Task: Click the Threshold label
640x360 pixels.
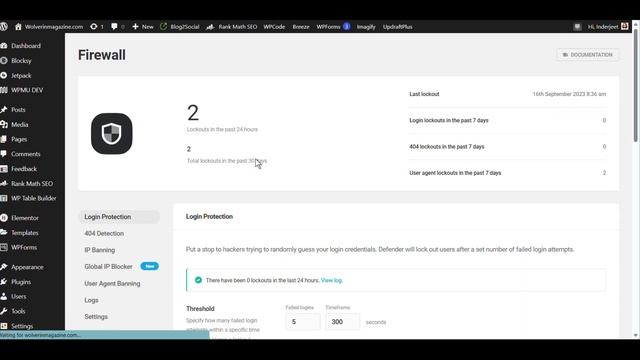Action: [x=200, y=309]
